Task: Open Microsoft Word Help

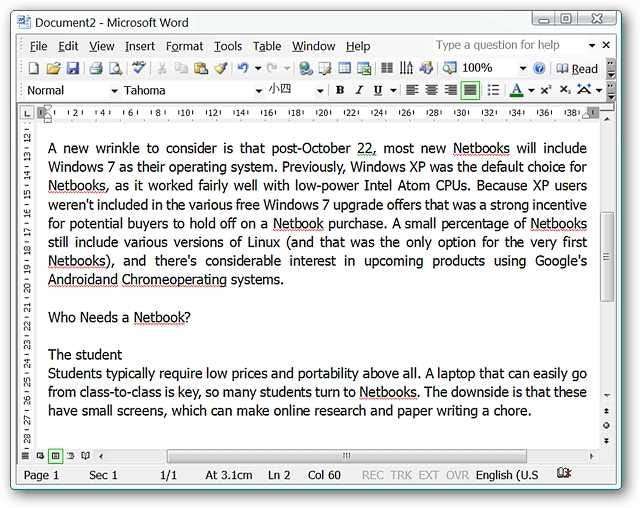Action: (539, 68)
